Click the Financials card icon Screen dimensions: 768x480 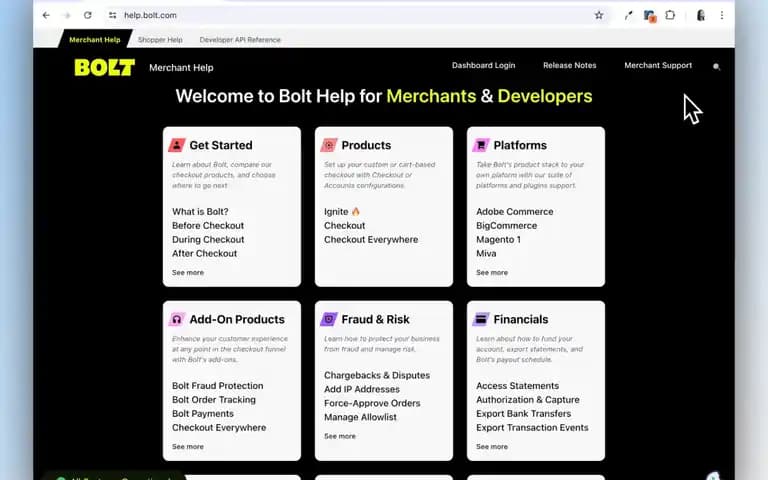point(480,319)
